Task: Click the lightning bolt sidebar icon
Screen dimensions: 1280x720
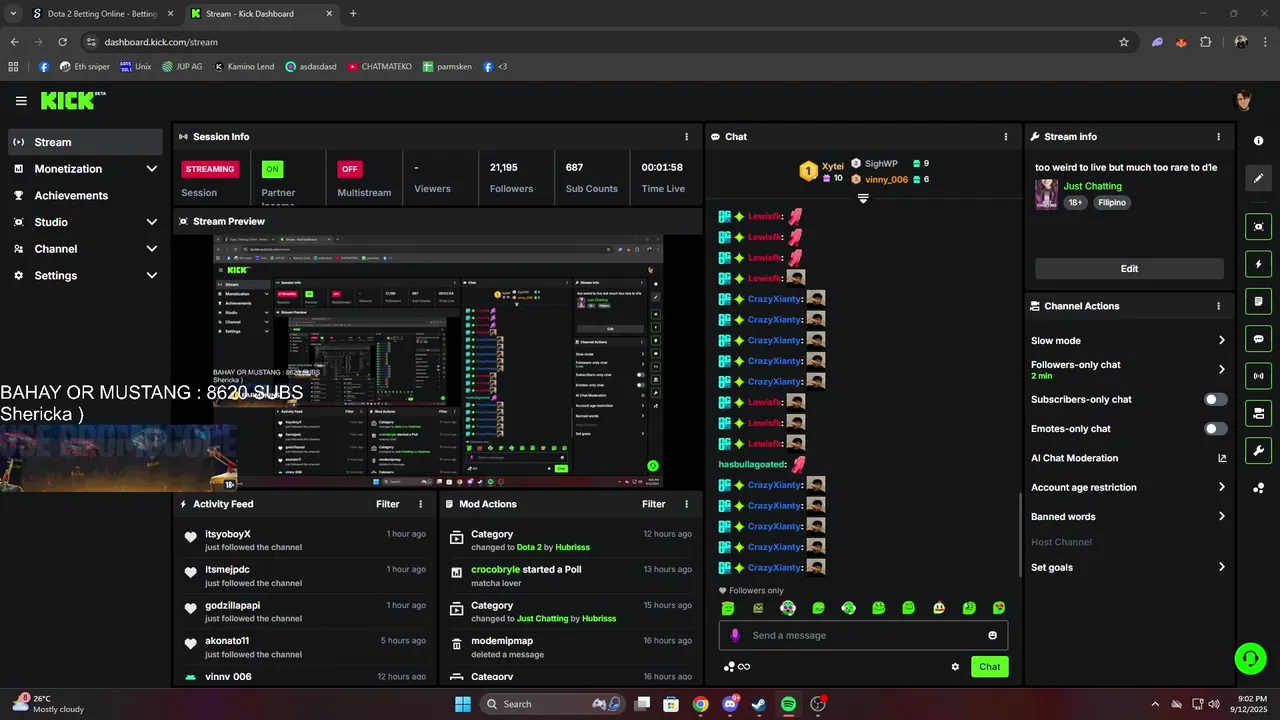Action: click(1259, 264)
